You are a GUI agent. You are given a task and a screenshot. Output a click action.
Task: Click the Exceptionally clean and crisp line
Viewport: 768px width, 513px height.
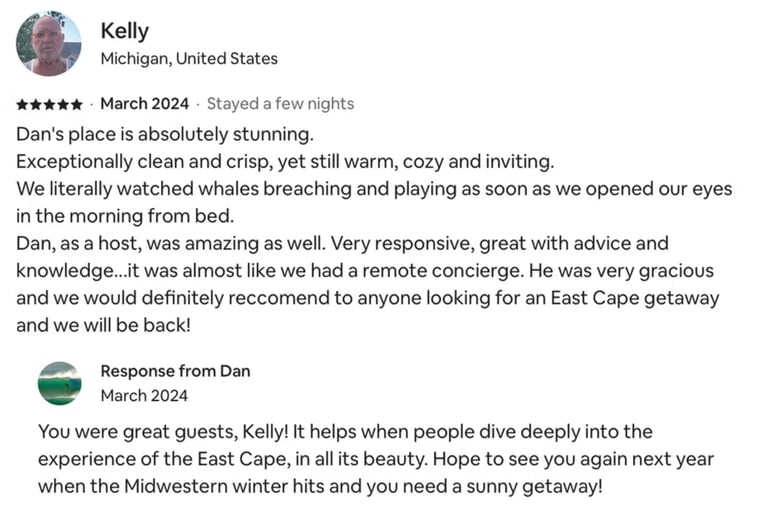(x=285, y=162)
